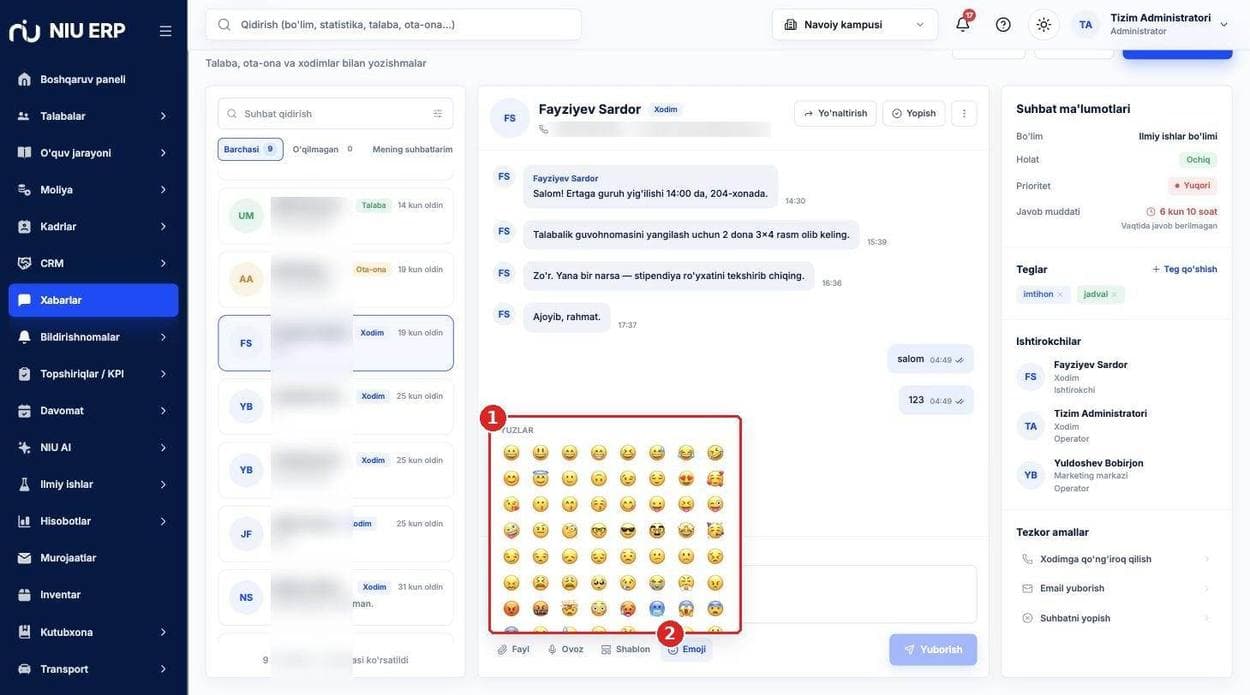Open Xabarlar in the sidebar
The height and width of the screenshot is (695, 1250).
tap(93, 300)
